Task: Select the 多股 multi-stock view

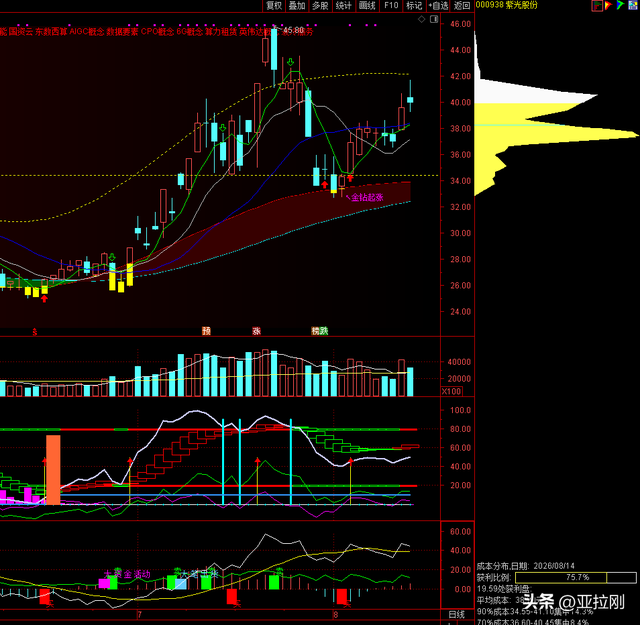Action: (x=320, y=5)
